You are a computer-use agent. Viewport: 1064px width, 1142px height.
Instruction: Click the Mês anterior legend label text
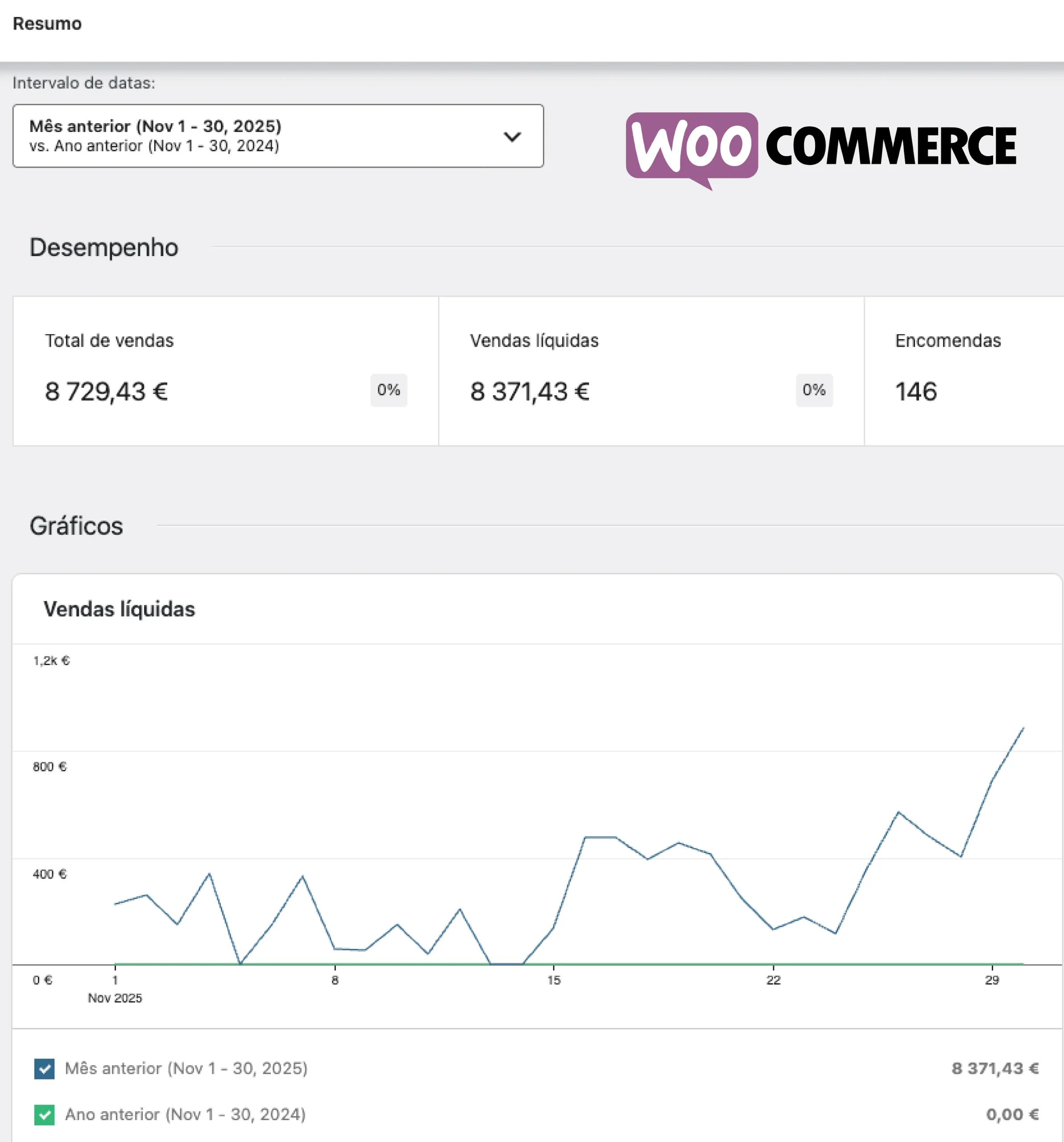186,1068
